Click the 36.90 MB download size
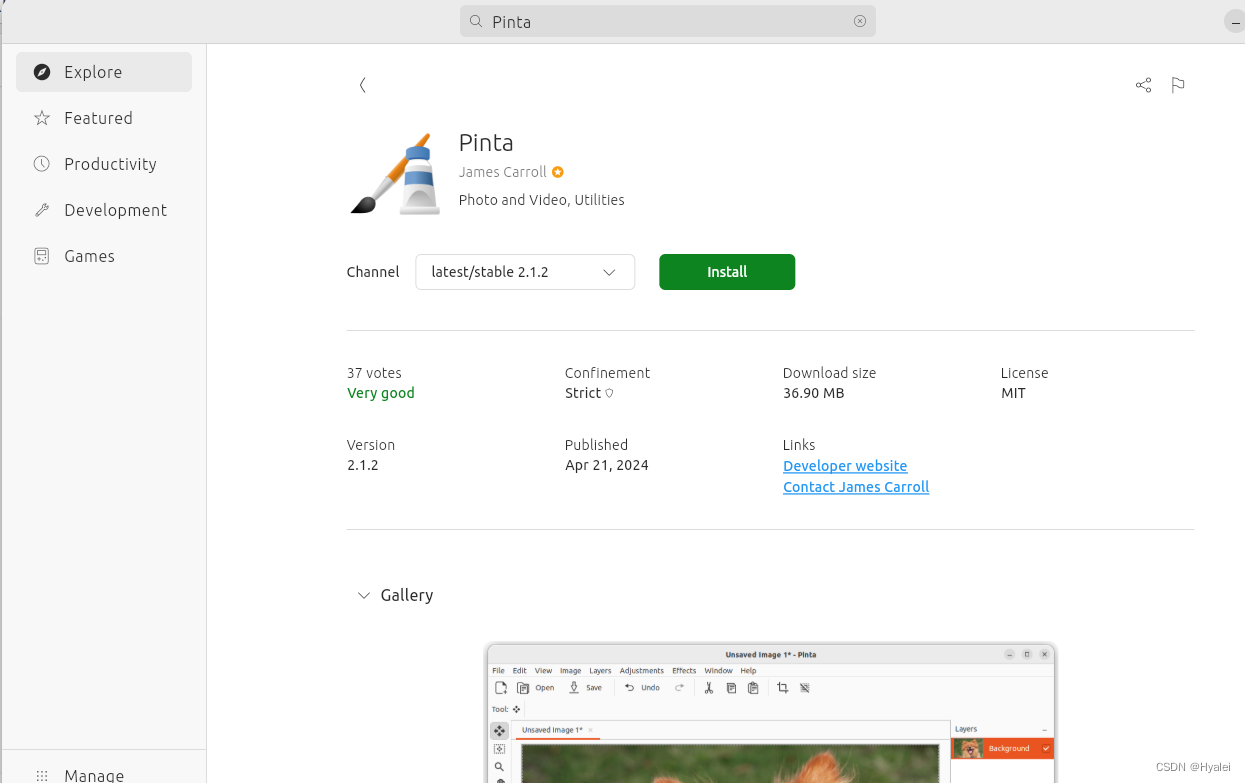The width and height of the screenshot is (1245, 783). click(814, 393)
